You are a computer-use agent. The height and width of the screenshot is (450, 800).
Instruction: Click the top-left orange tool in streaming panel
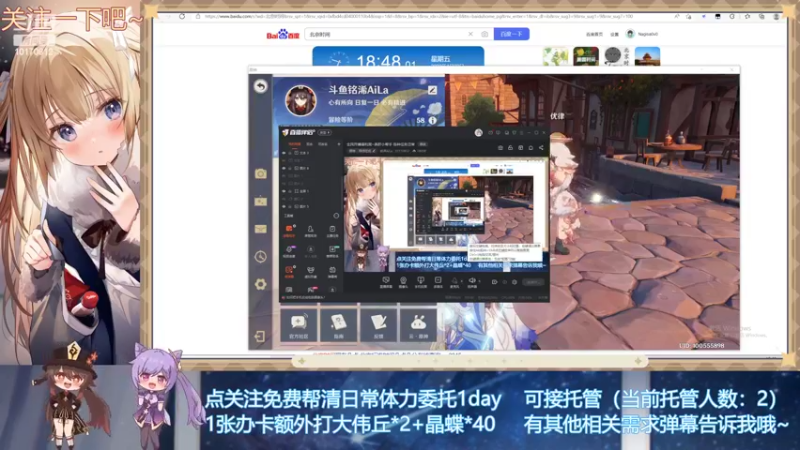tap(289, 230)
